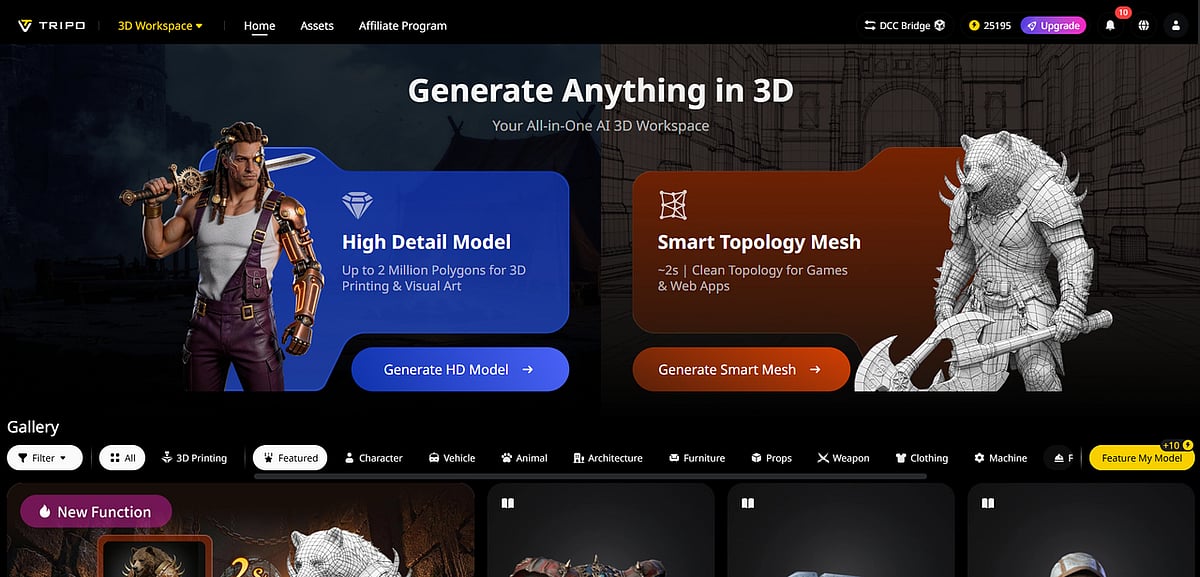This screenshot has width=1200, height=577.
Task: Click the Smart Topology Mesh icon
Action: pyautogui.click(x=673, y=205)
